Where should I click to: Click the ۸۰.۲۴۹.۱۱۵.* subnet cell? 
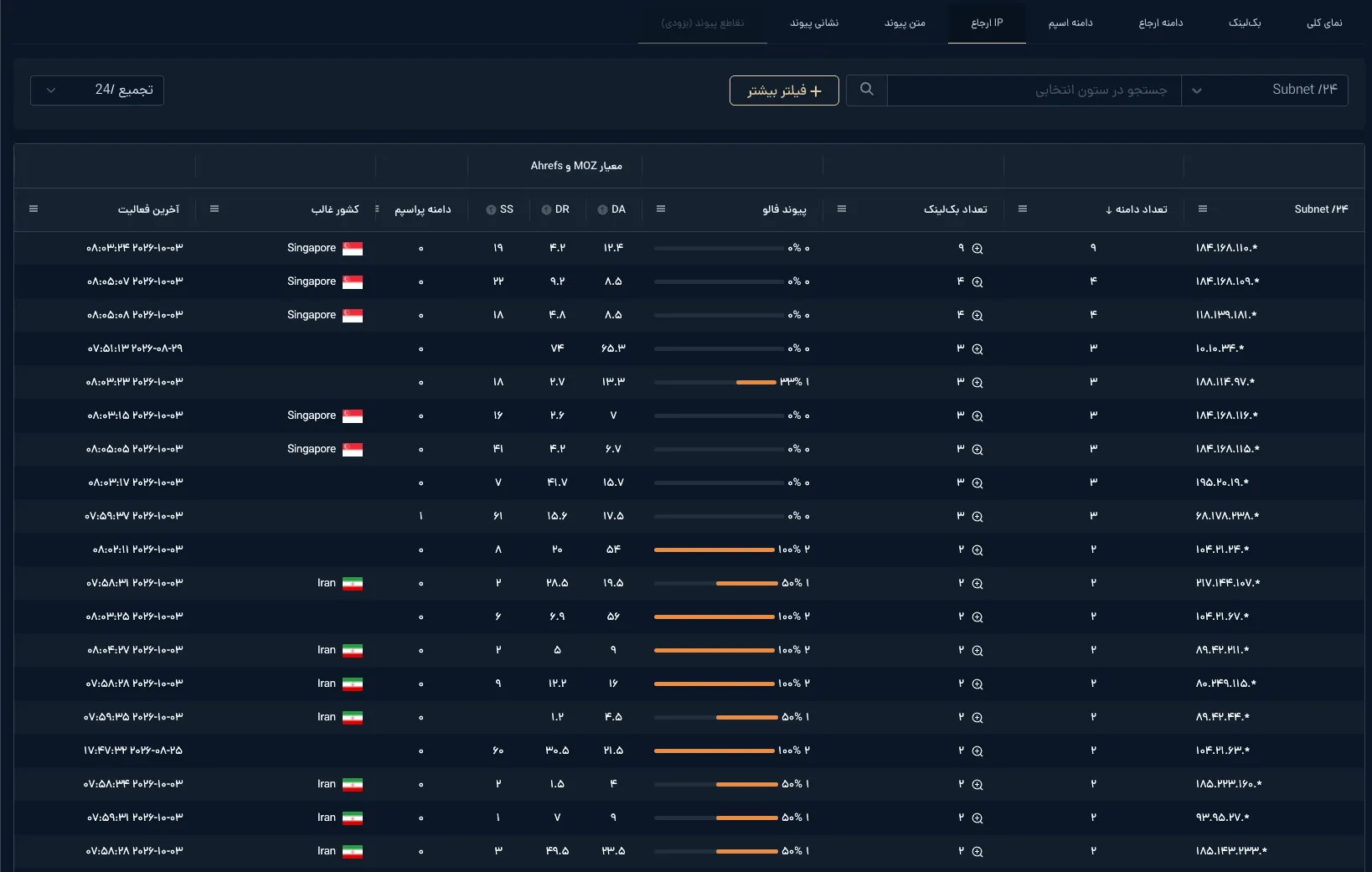click(1226, 684)
